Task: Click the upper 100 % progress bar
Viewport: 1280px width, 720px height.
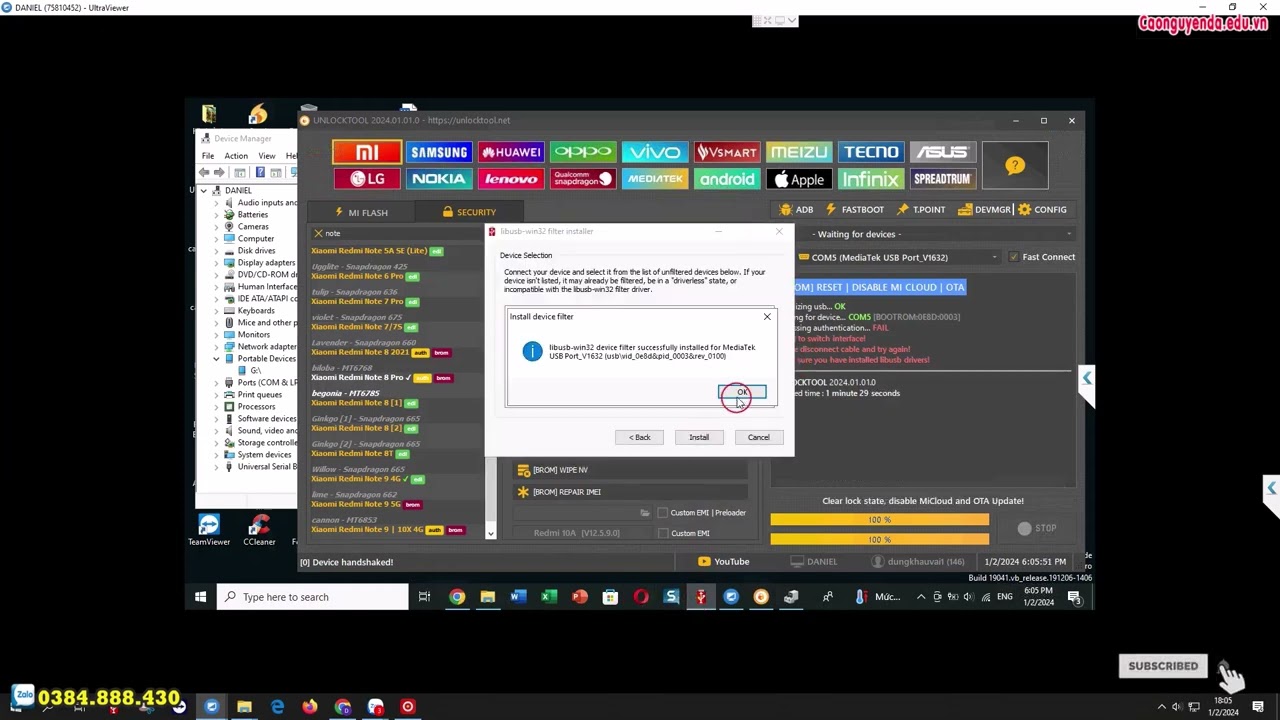Action: pos(880,520)
